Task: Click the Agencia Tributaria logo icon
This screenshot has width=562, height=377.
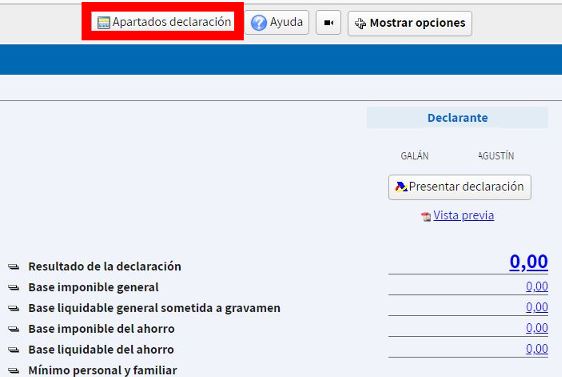Action: pyautogui.click(x=401, y=187)
